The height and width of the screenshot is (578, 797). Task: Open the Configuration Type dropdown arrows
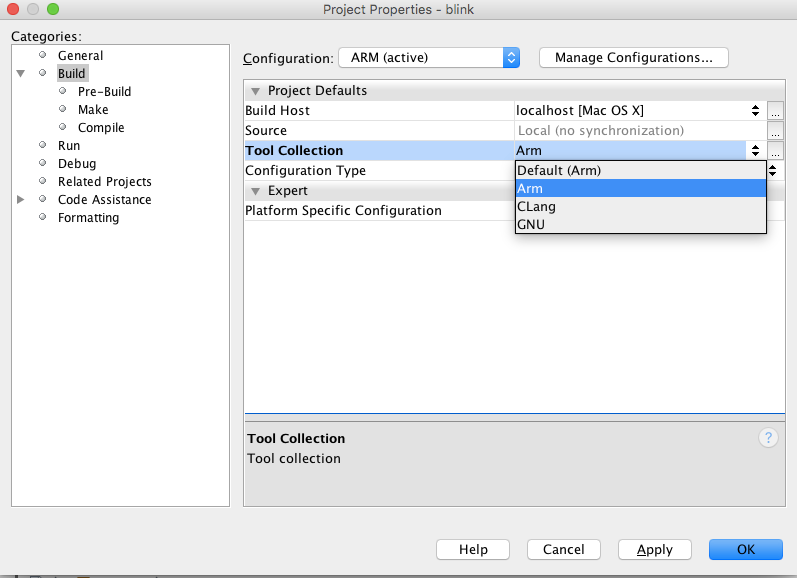coord(773,170)
